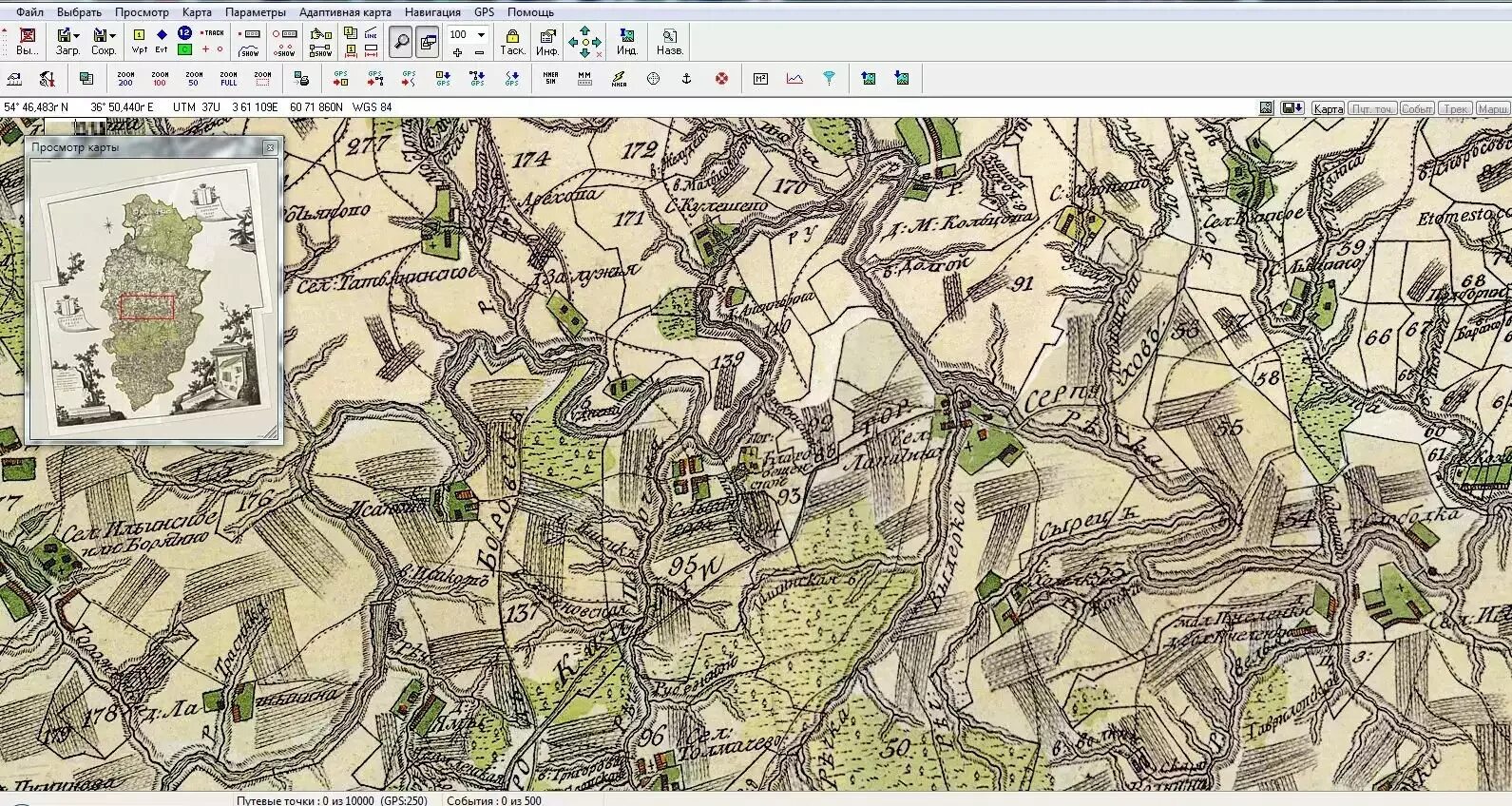Click the plus zoom-in button
The height and width of the screenshot is (806, 1512).
457,51
